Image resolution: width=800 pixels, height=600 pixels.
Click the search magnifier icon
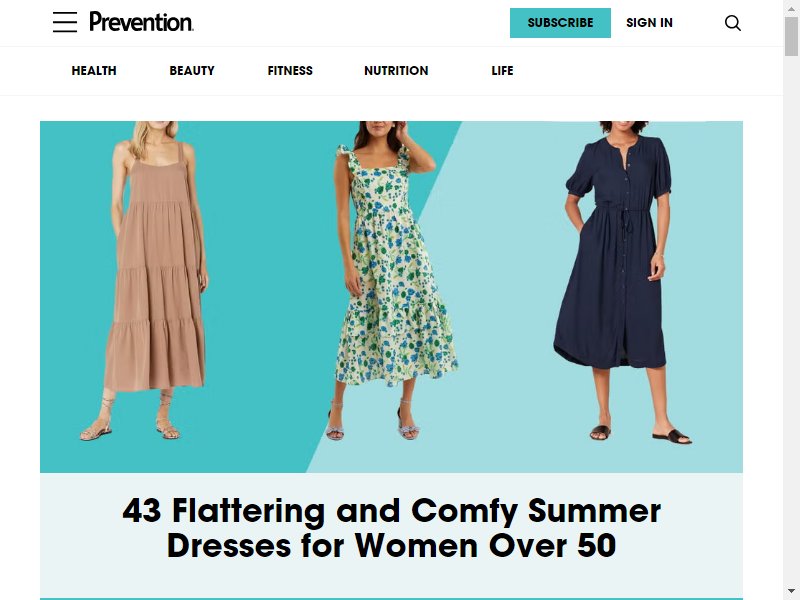click(733, 22)
